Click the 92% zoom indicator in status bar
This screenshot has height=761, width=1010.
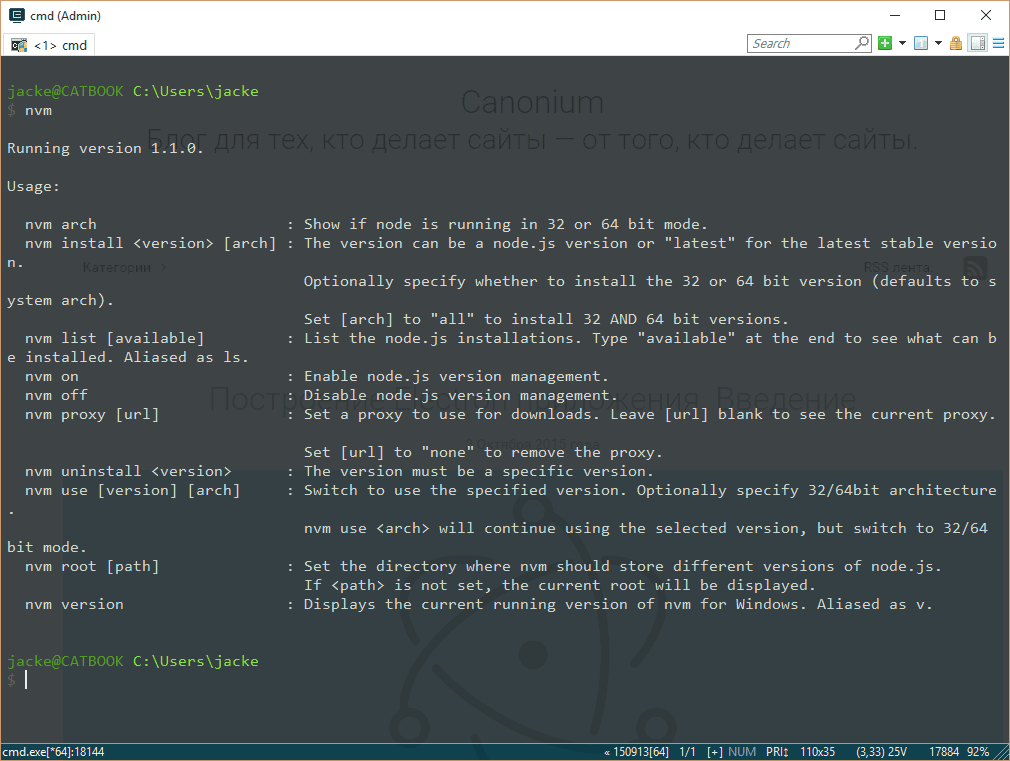[978, 751]
